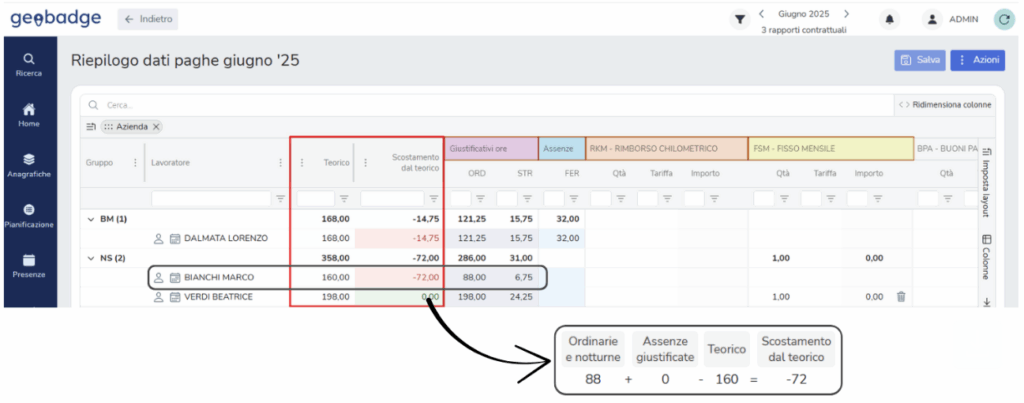1024x403 pixels.
Task: Click the person icon for DALMATA LORENZO
Action: coord(159,239)
